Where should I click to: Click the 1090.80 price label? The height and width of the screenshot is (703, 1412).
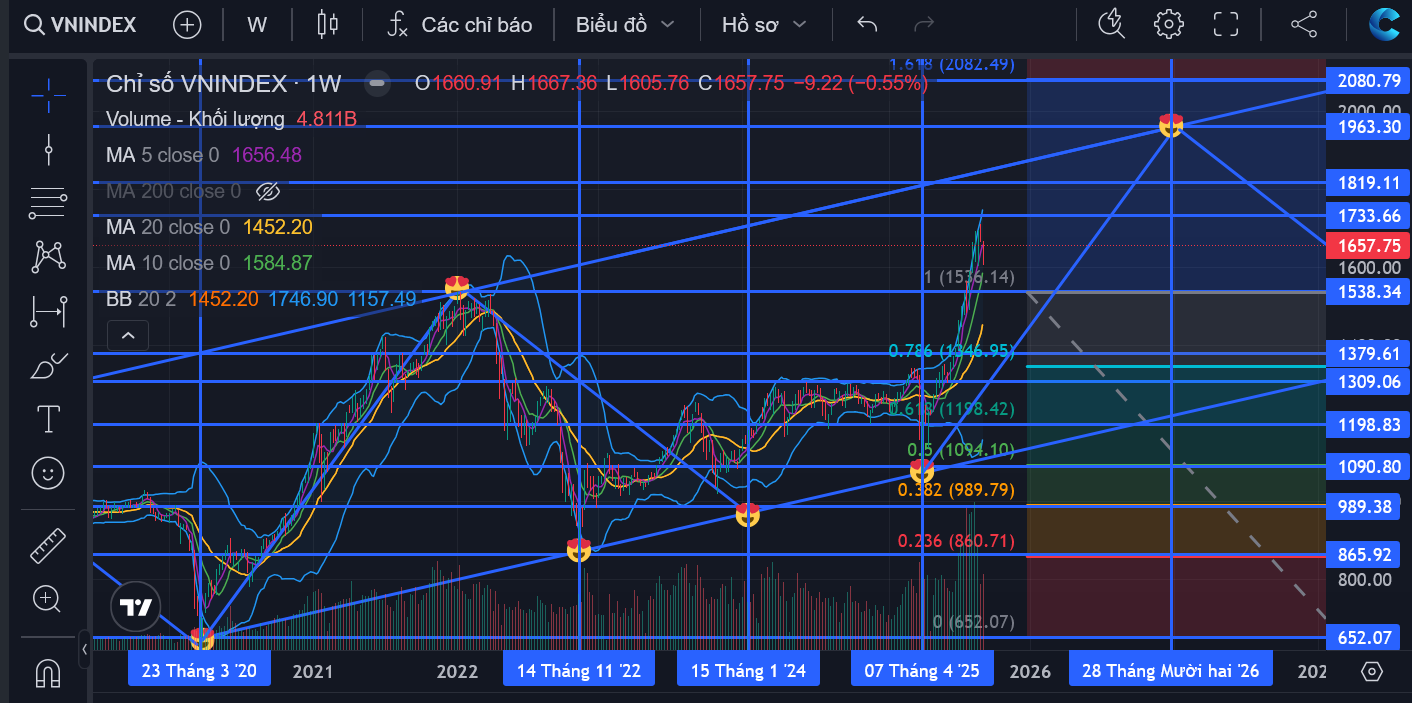pyautogui.click(x=1367, y=467)
